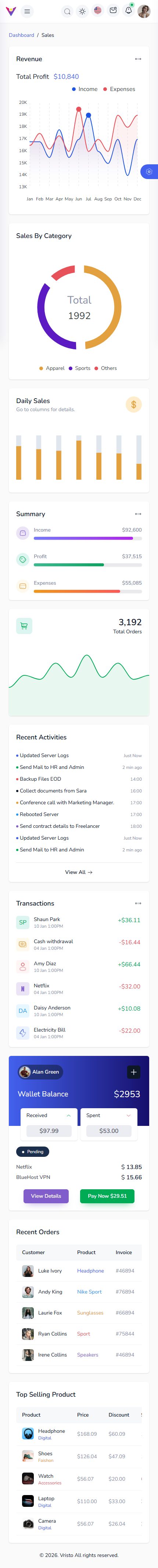Viewport: 158px width, 1568px height.
Task: Click Laptop product thumbnail
Action: click(x=28, y=1502)
